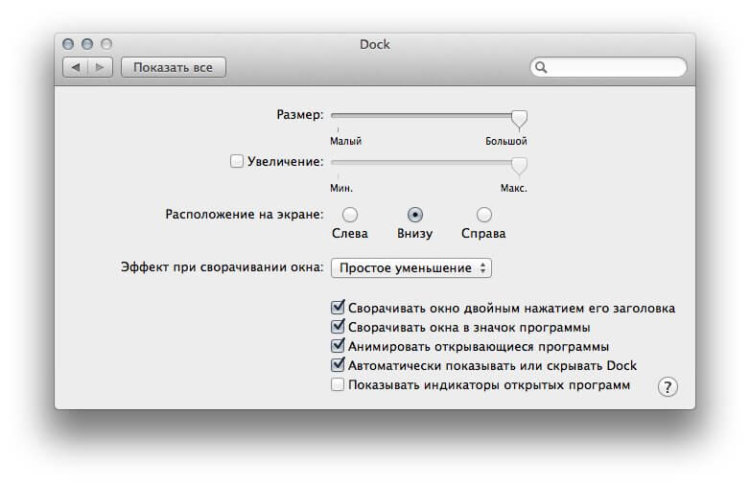Click the green zoom window button
The width and height of the screenshot is (750, 485).
pos(106,45)
